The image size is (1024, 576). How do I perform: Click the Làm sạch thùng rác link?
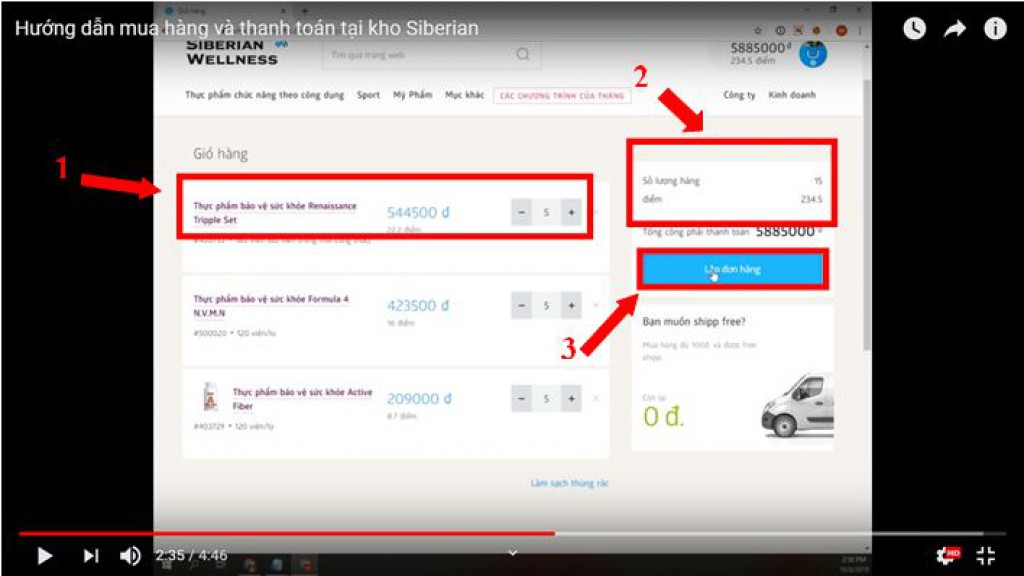[x=569, y=483]
